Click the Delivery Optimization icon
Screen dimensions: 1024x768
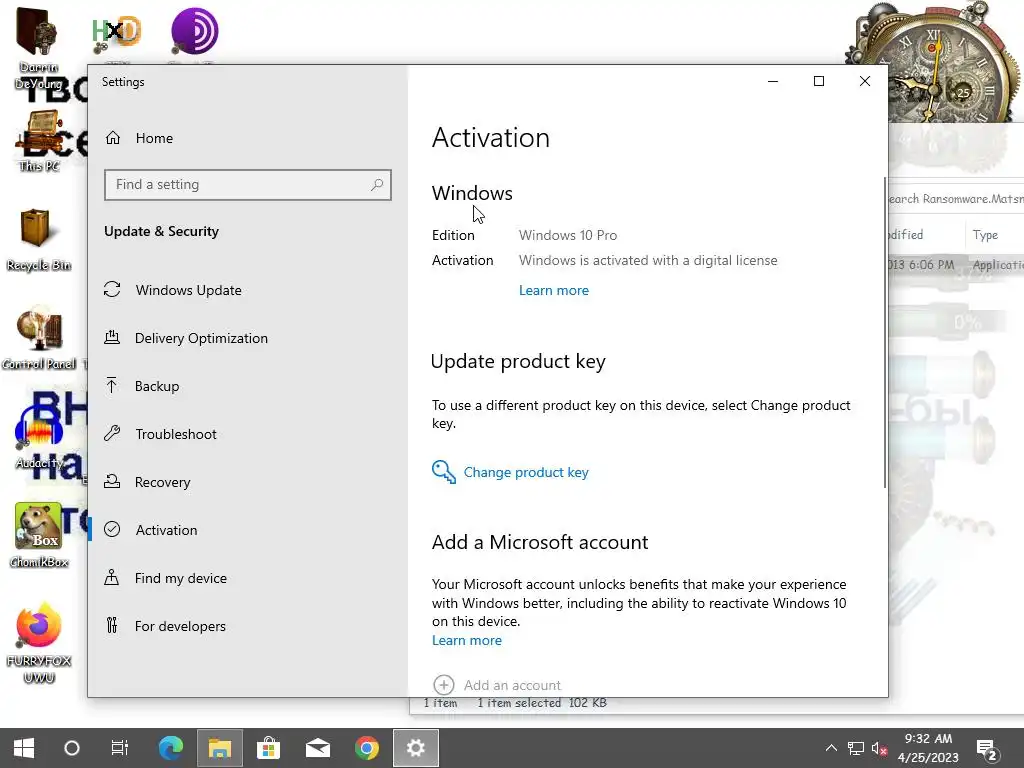[112, 338]
